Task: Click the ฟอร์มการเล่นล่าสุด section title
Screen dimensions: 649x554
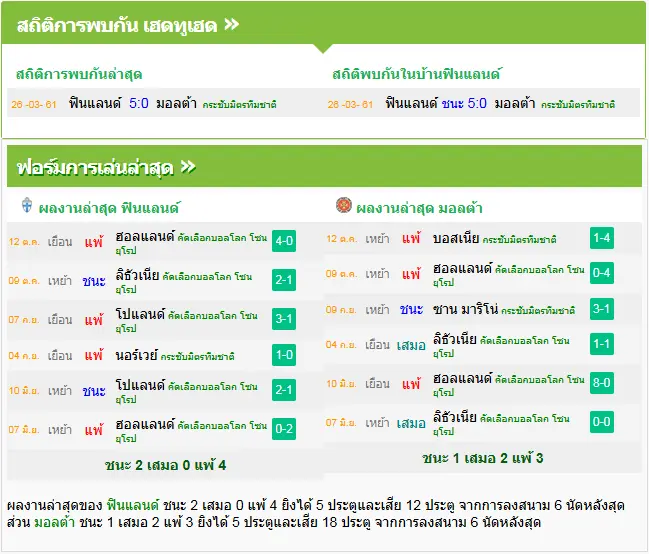Action: [x=95, y=168]
